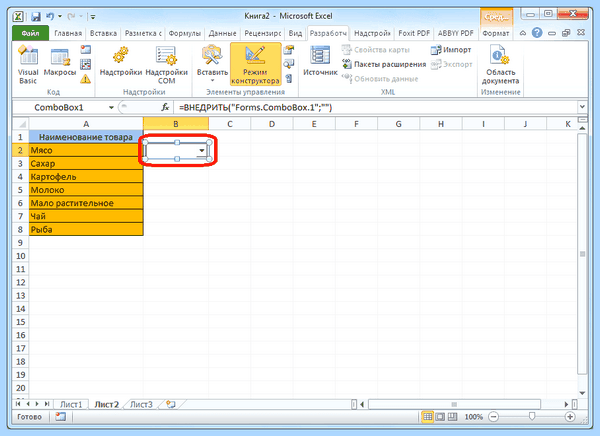The height and width of the screenshot is (436, 600).
Task: Open the ABBYY PDF tab
Action: click(455, 33)
